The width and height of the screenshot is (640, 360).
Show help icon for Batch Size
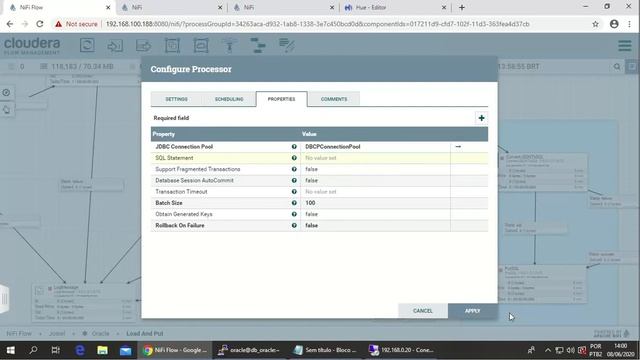294,203
